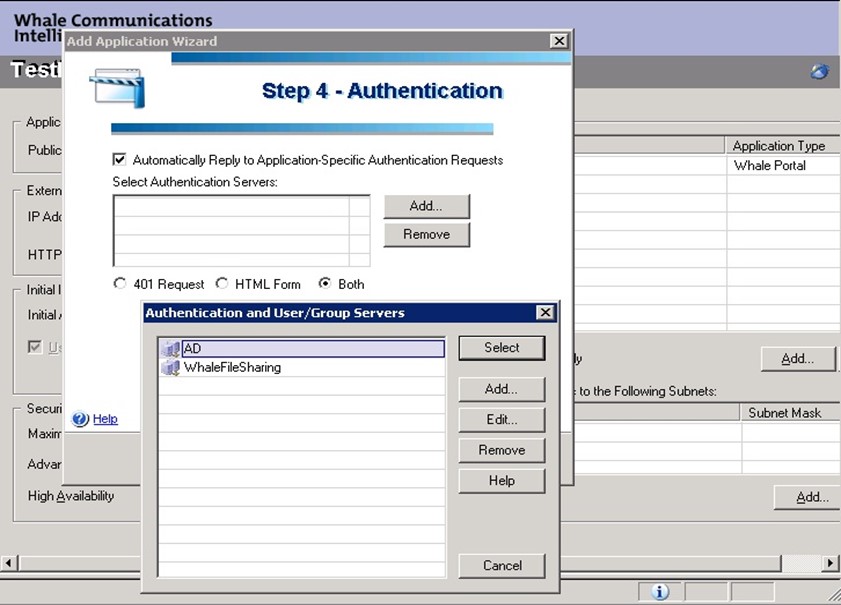Click Edit... in the servers dialog
Viewport: 841px width, 605px height.
point(501,420)
